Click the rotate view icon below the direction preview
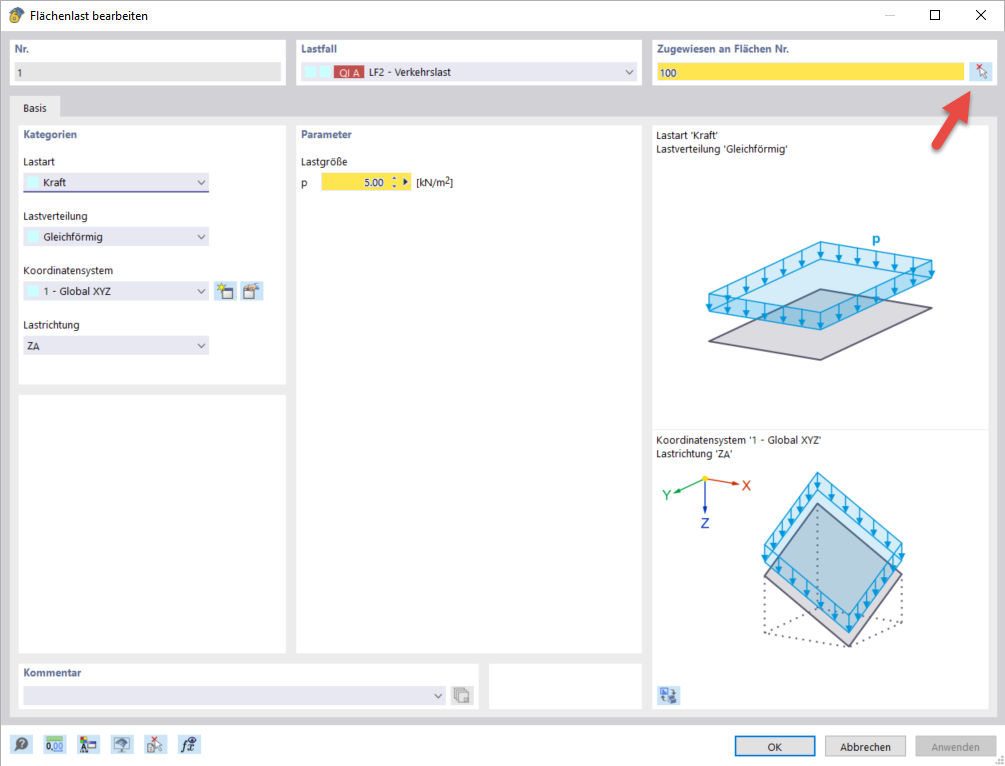The image size is (1005, 766). pyautogui.click(x=668, y=694)
